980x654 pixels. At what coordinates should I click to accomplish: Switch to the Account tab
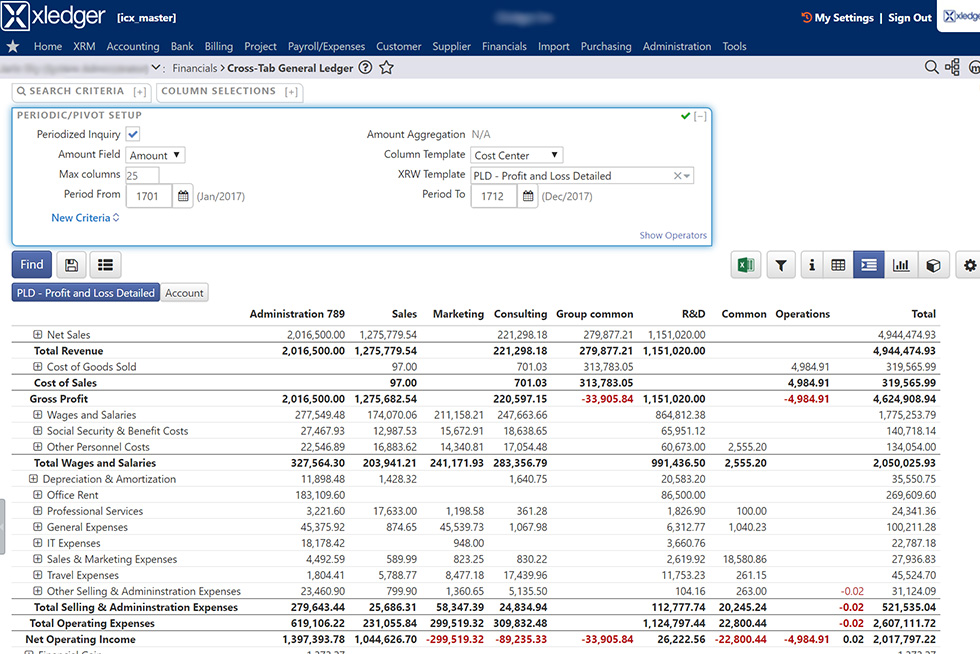tap(184, 293)
